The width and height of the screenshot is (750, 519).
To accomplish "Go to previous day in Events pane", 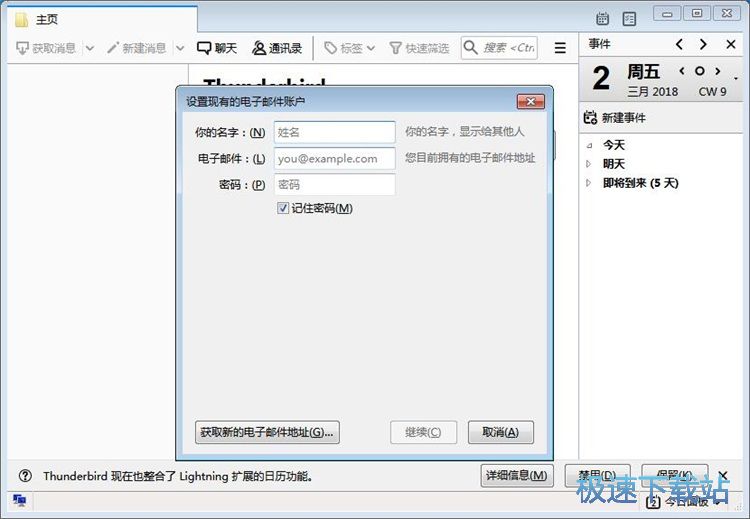I will coord(679,44).
